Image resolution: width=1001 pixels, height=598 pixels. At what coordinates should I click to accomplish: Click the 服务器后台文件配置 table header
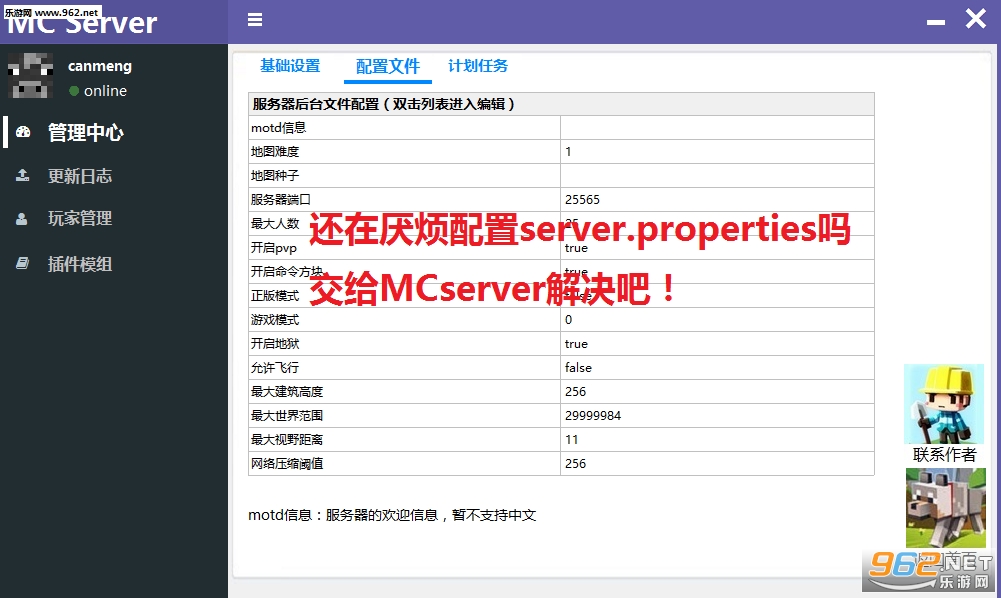click(x=561, y=104)
